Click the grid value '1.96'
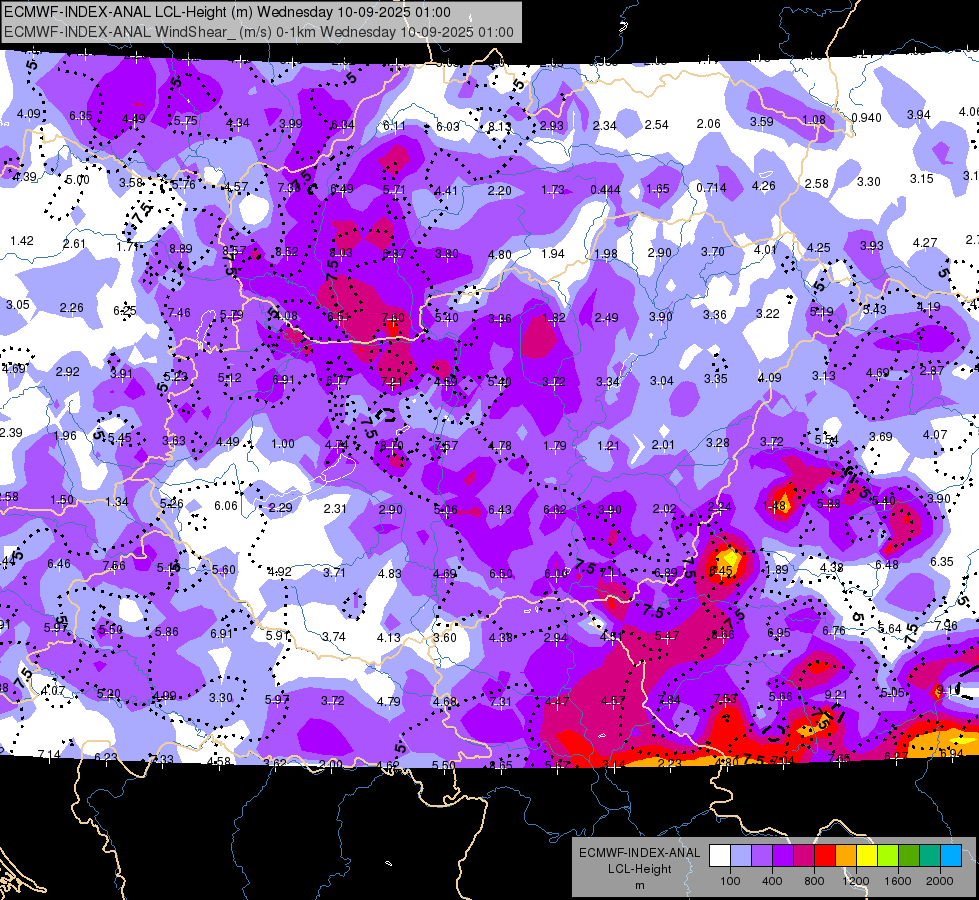 click(65, 436)
